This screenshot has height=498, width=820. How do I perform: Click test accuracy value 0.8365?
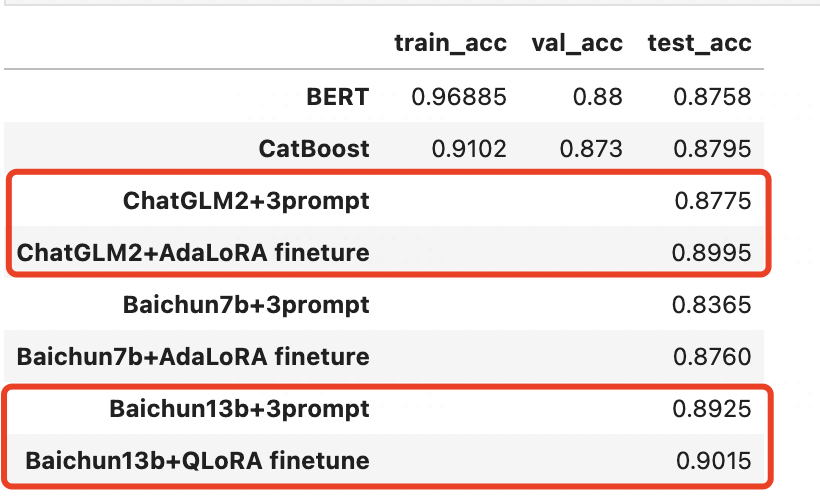click(711, 305)
